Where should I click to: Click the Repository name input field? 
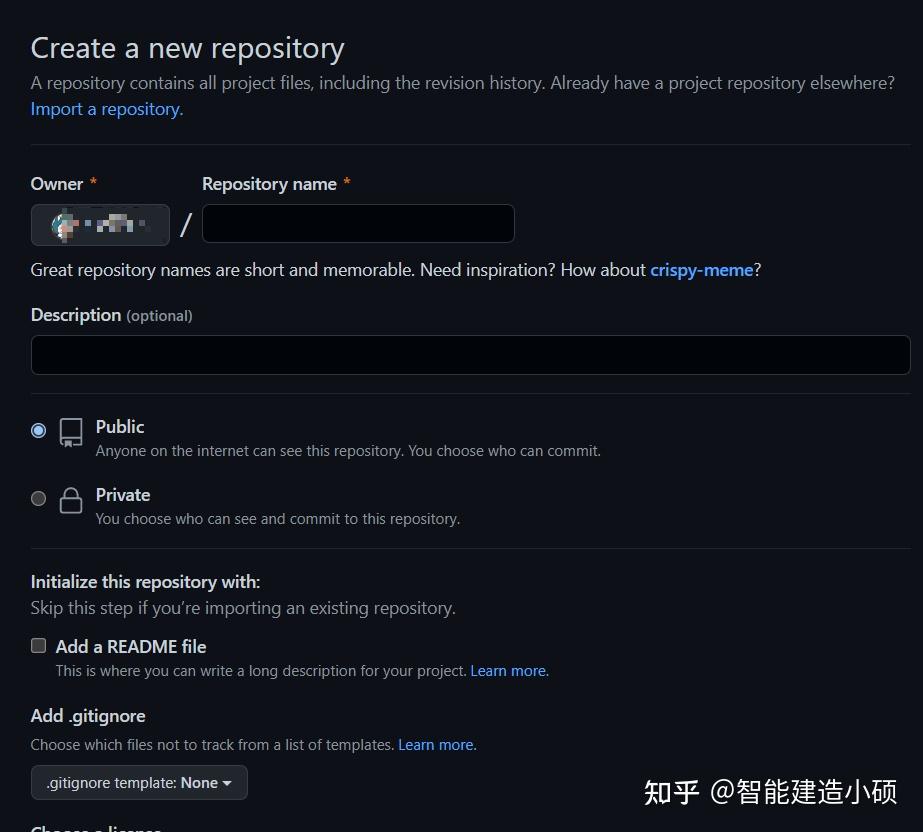(357, 223)
